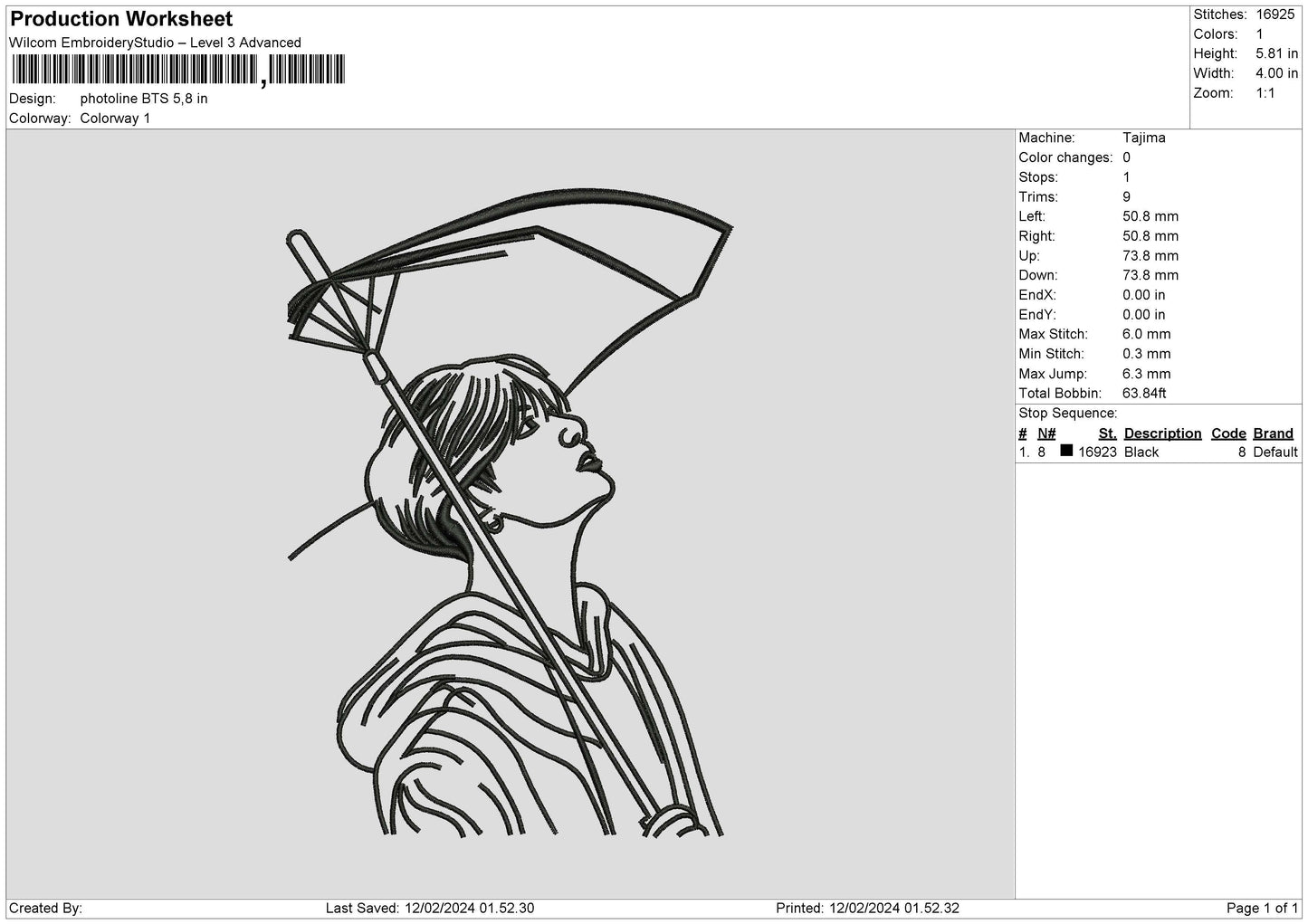Select the Total Bobbin value 63.84ft
This screenshot has height=924, width=1308.
[1144, 394]
